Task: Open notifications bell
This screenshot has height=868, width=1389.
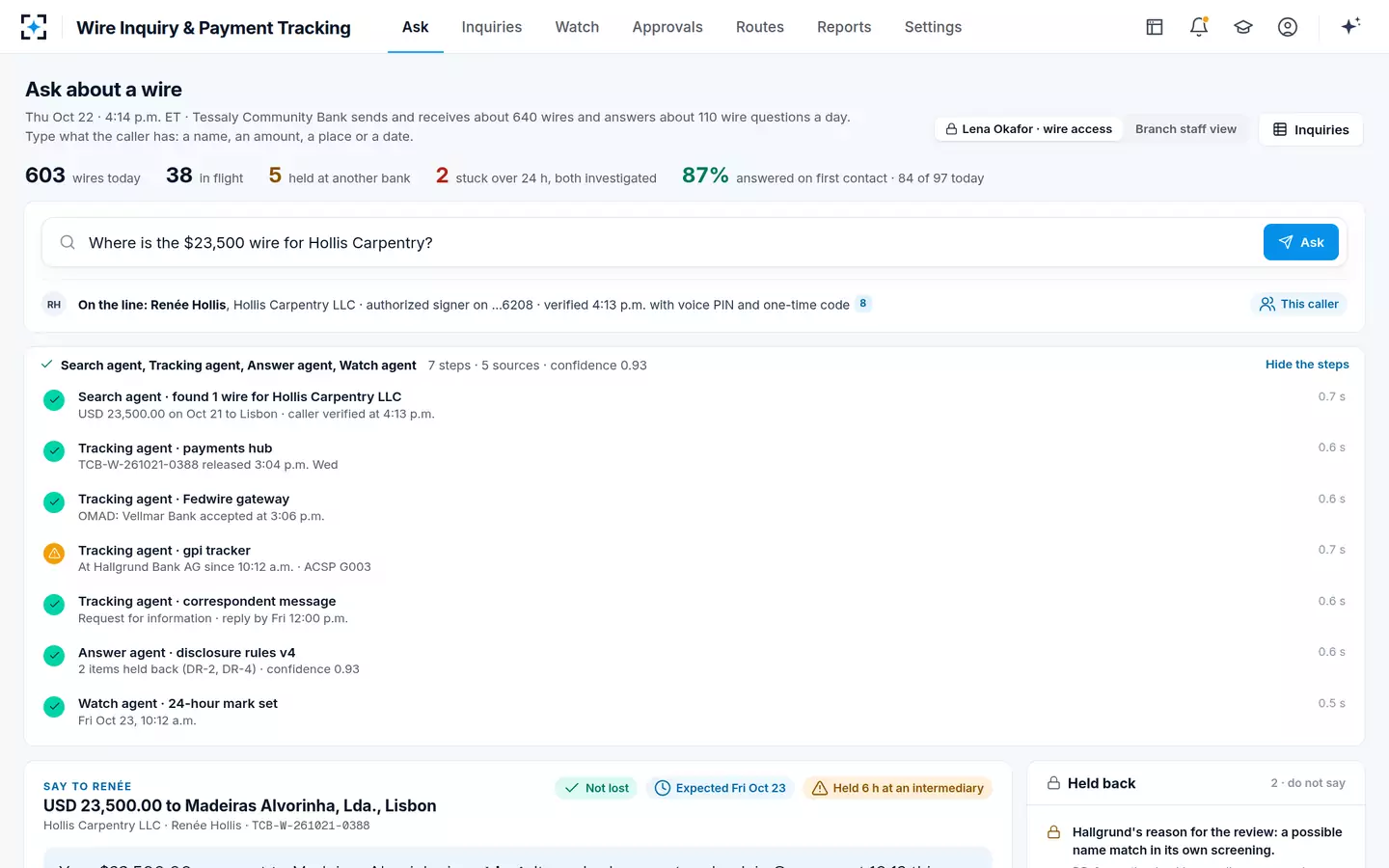Action: (x=1199, y=27)
